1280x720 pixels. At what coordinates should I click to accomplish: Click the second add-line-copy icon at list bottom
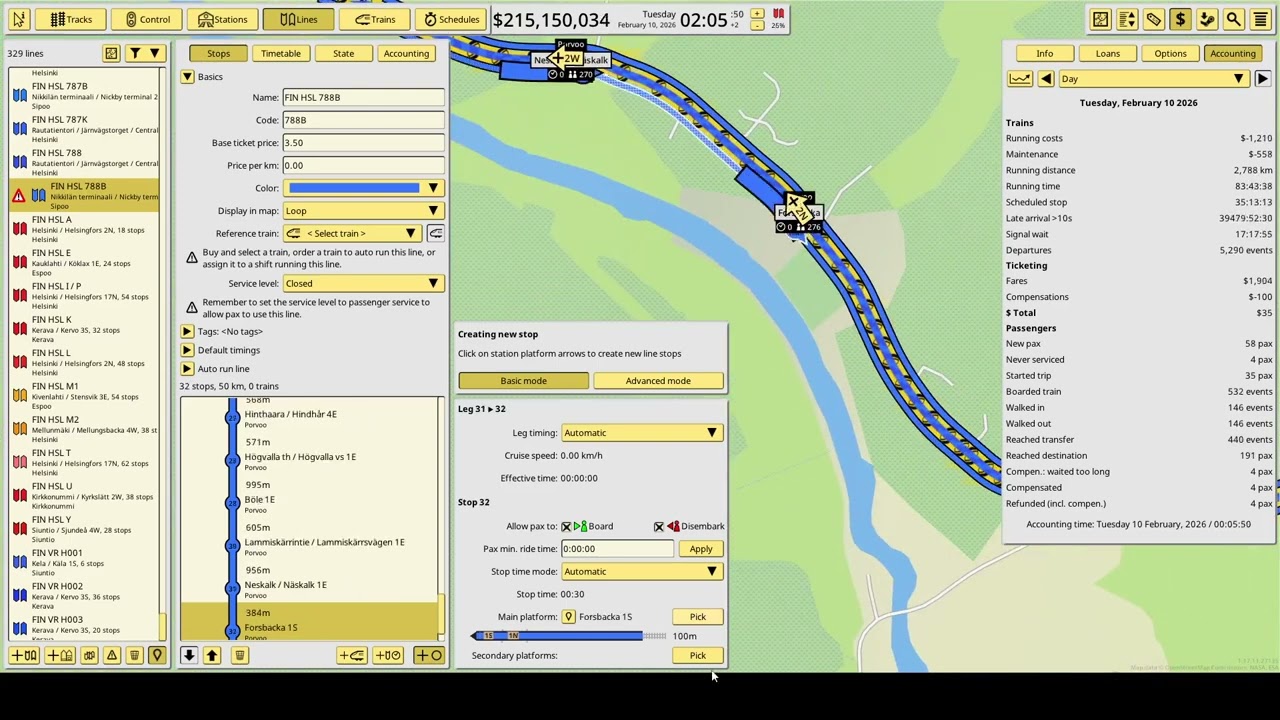[60, 655]
